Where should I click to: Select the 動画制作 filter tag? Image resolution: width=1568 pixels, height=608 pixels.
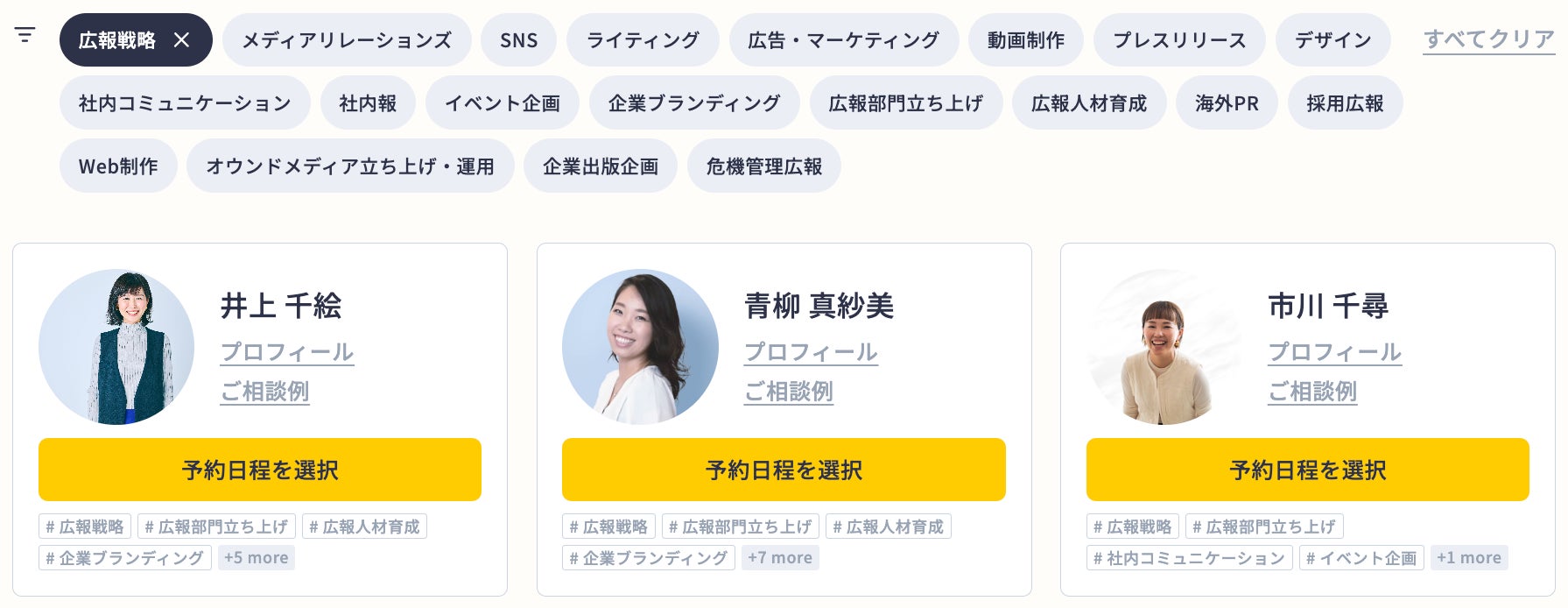coord(1025,40)
